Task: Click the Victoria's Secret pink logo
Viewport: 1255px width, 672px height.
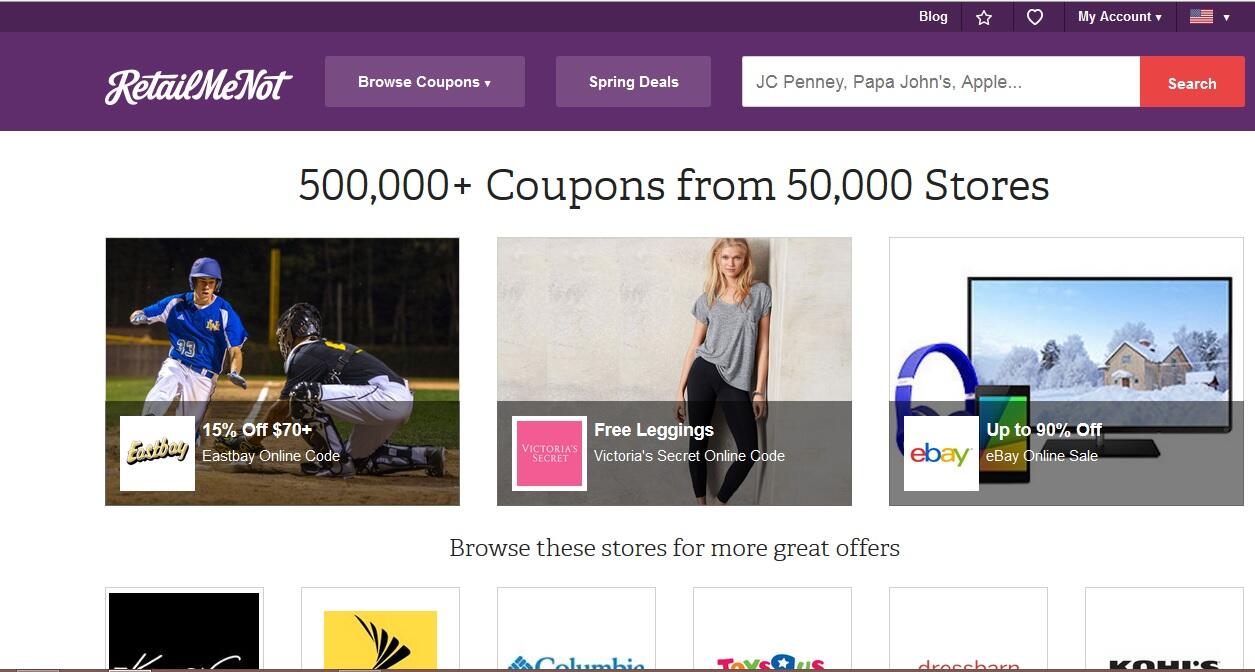Action: point(549,453)
